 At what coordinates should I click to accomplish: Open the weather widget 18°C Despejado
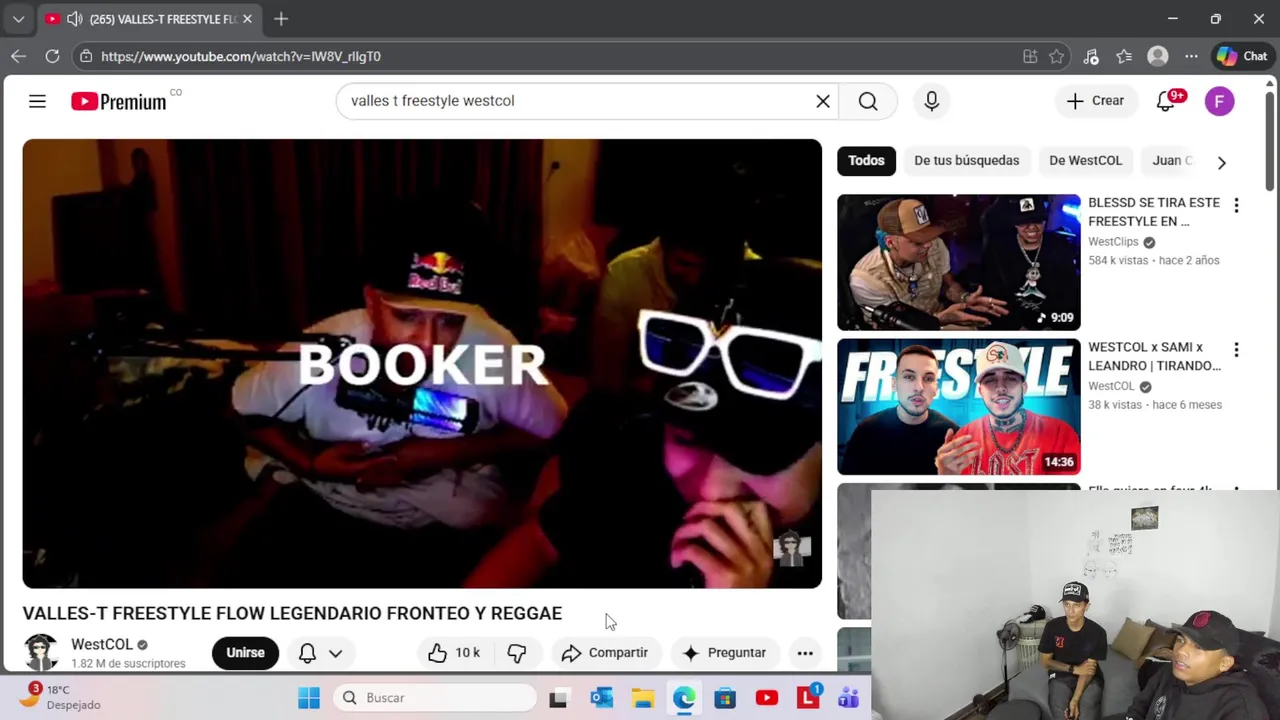click(60, 697)
